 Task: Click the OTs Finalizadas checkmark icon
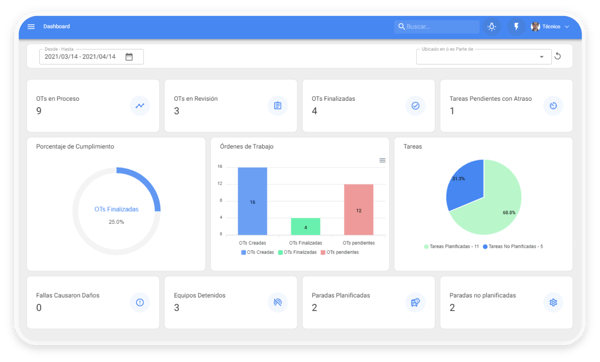click(416, 106)
